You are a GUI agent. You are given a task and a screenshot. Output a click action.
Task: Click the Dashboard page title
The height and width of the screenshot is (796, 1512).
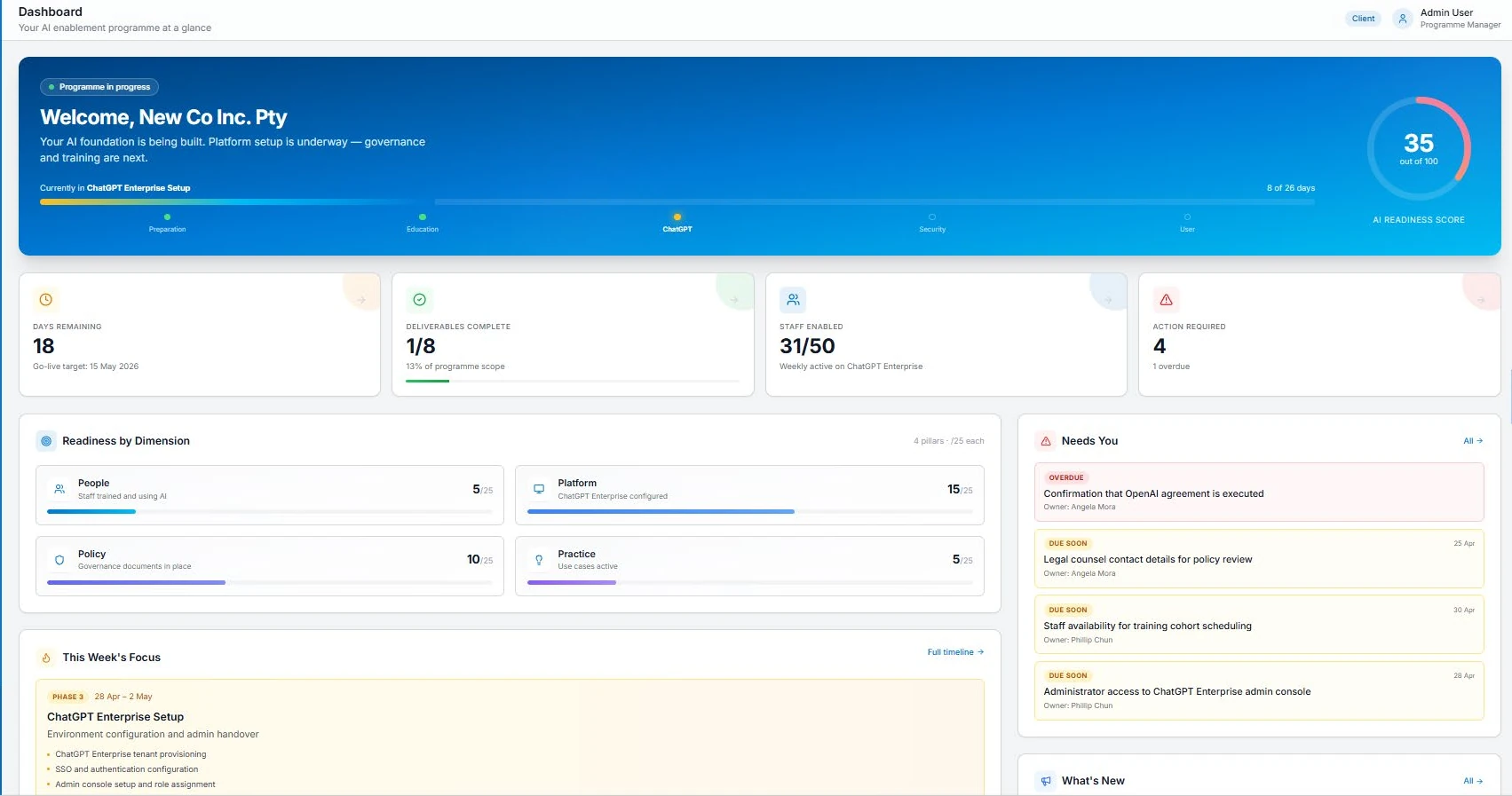tap(51, 12)
